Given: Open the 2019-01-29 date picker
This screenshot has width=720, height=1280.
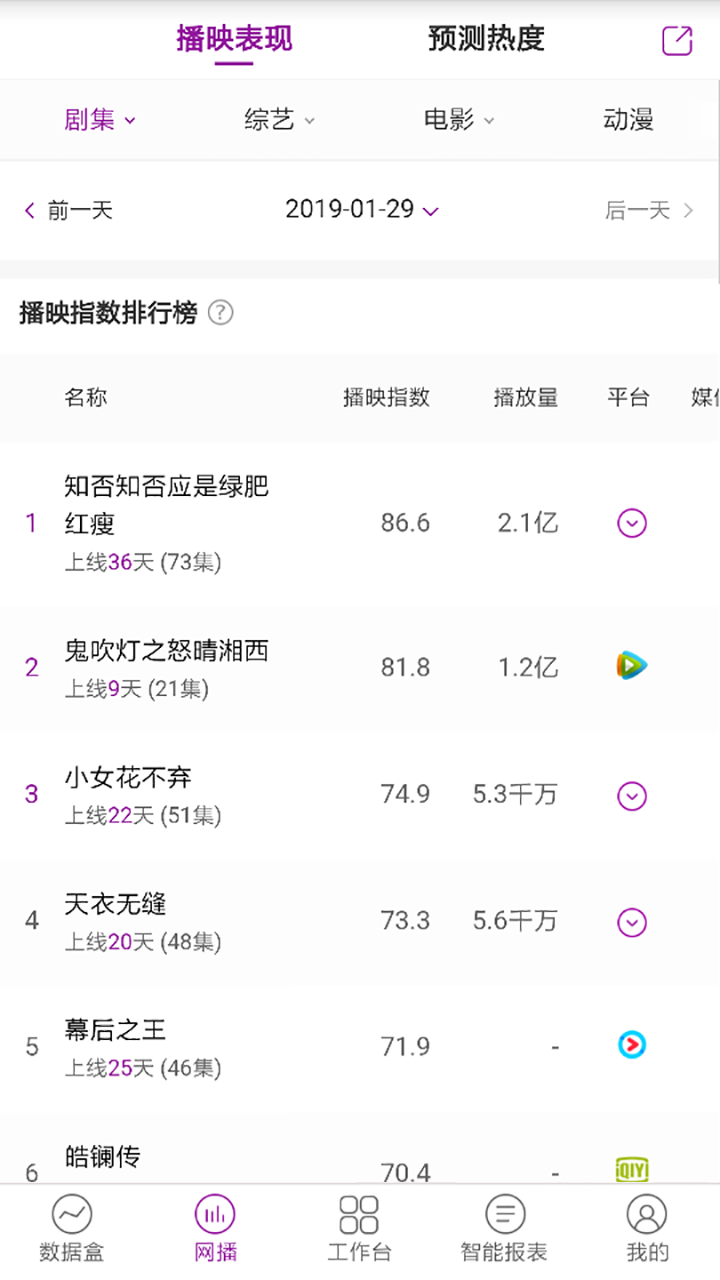Looking at the screenshot, I should tap(361, 210).
